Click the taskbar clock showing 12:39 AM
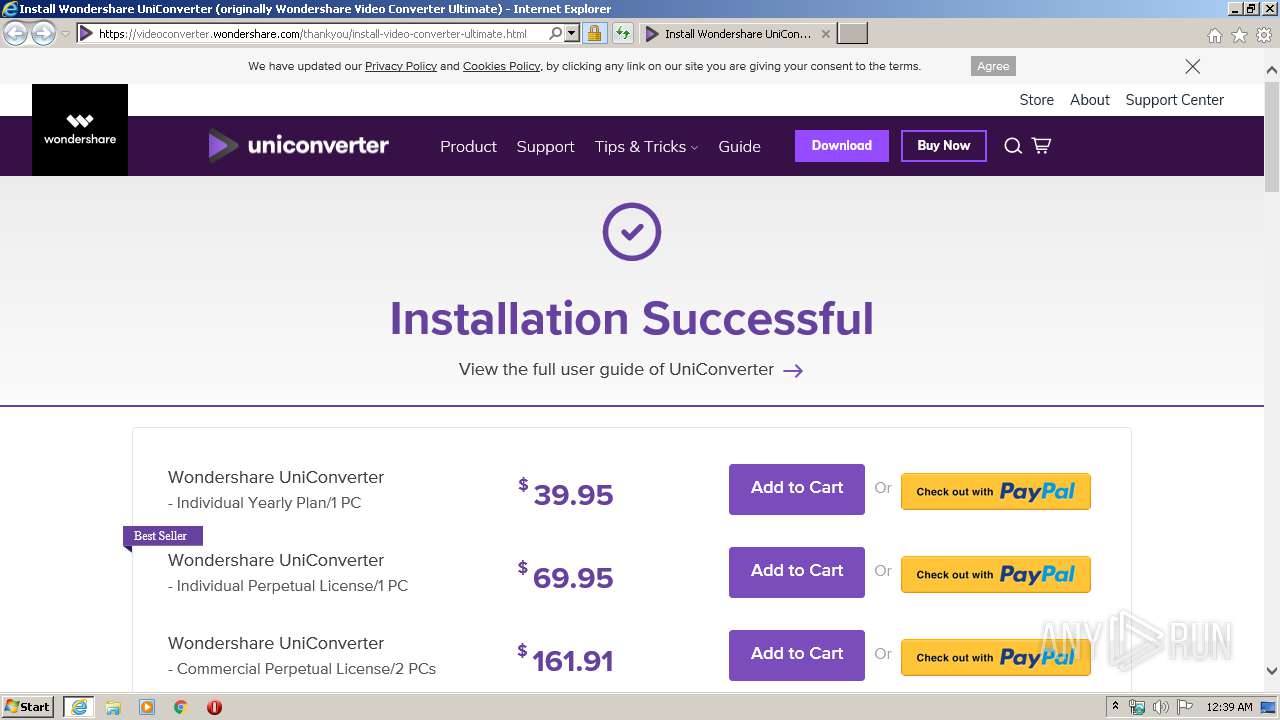Screen dimensions: 1280x720 (x=1229, y=707)
